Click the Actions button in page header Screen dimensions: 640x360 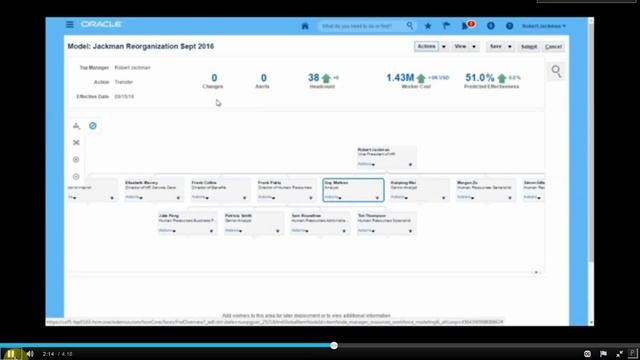pos(427,47)
